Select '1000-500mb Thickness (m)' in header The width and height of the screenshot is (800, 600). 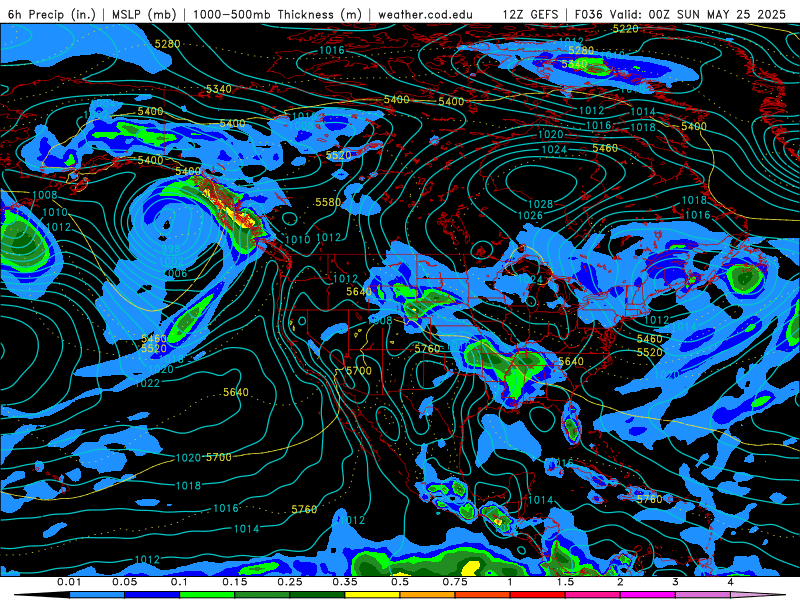(277, 14)
